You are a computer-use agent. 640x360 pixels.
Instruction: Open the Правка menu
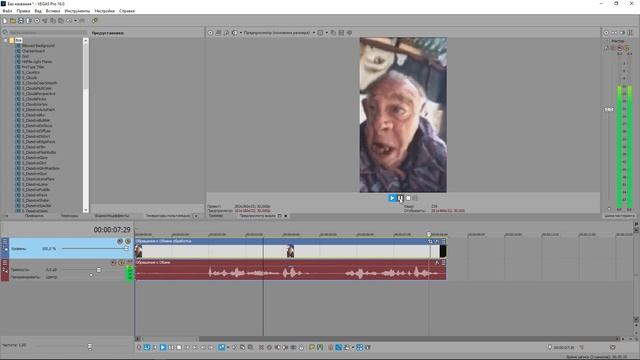pyautogui.click(x=23, y=11)
